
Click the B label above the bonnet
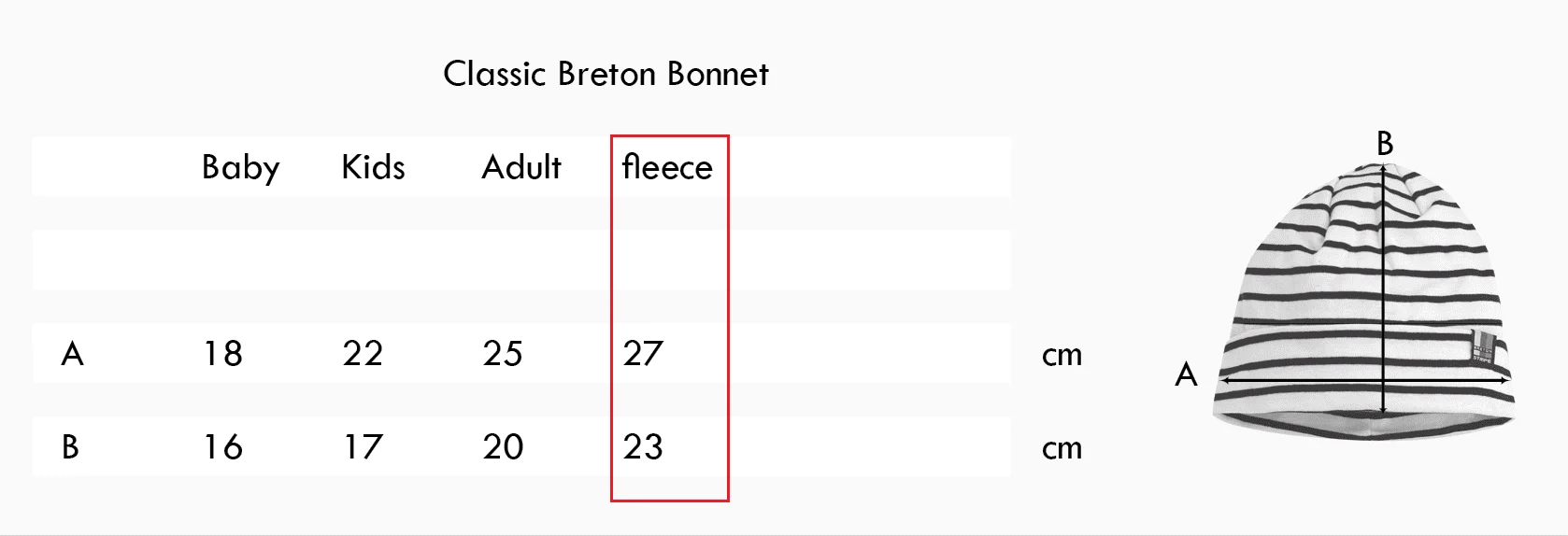(x=1385, y=144)
